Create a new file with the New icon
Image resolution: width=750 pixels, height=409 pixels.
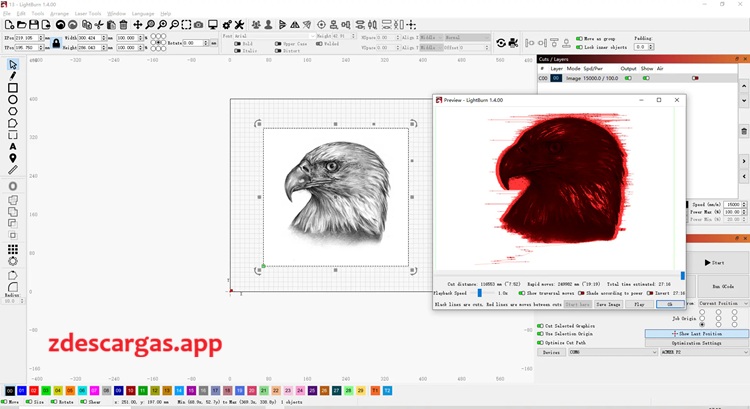point(9,25)
